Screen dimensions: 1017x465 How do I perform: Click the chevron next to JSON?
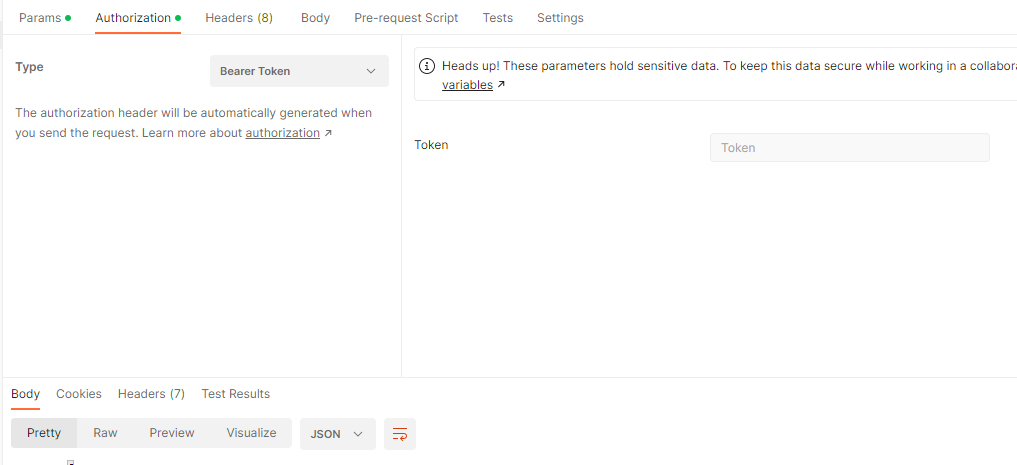coord(357,434)
